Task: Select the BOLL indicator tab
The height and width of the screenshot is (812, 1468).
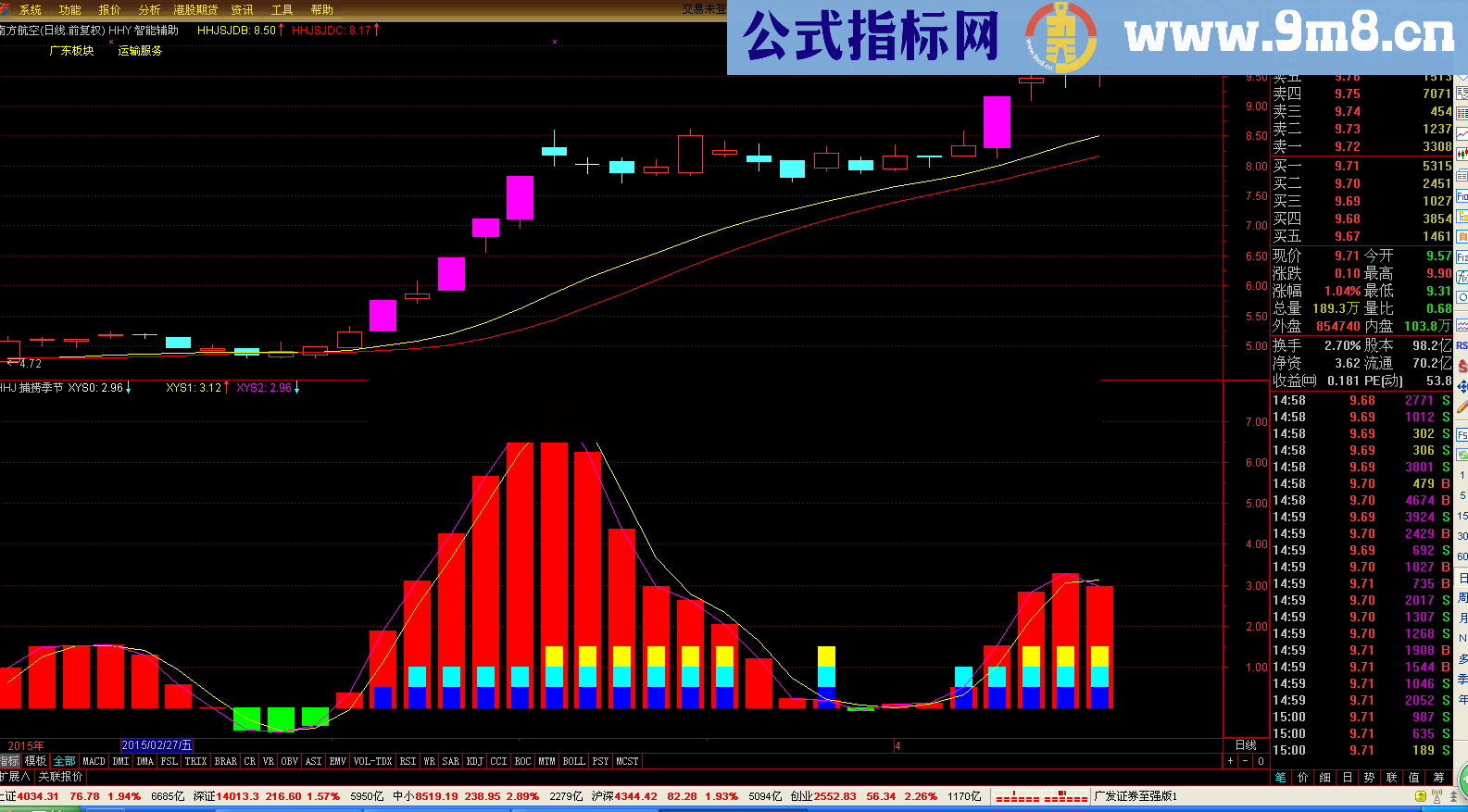Action: pos(574,761)
